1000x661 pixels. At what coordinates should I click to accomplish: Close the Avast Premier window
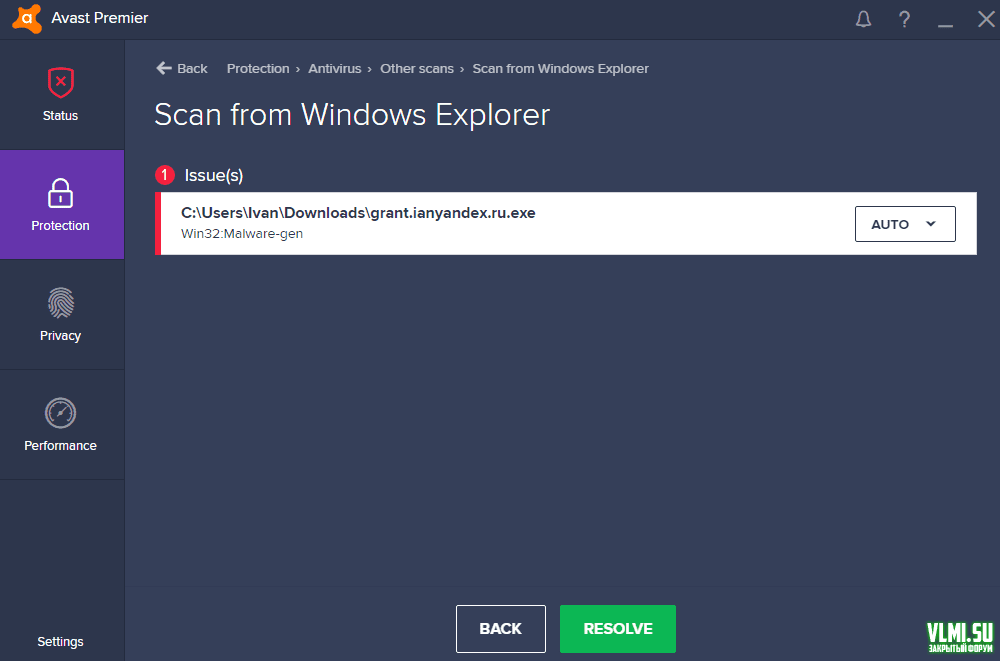(x=985, y=19)
